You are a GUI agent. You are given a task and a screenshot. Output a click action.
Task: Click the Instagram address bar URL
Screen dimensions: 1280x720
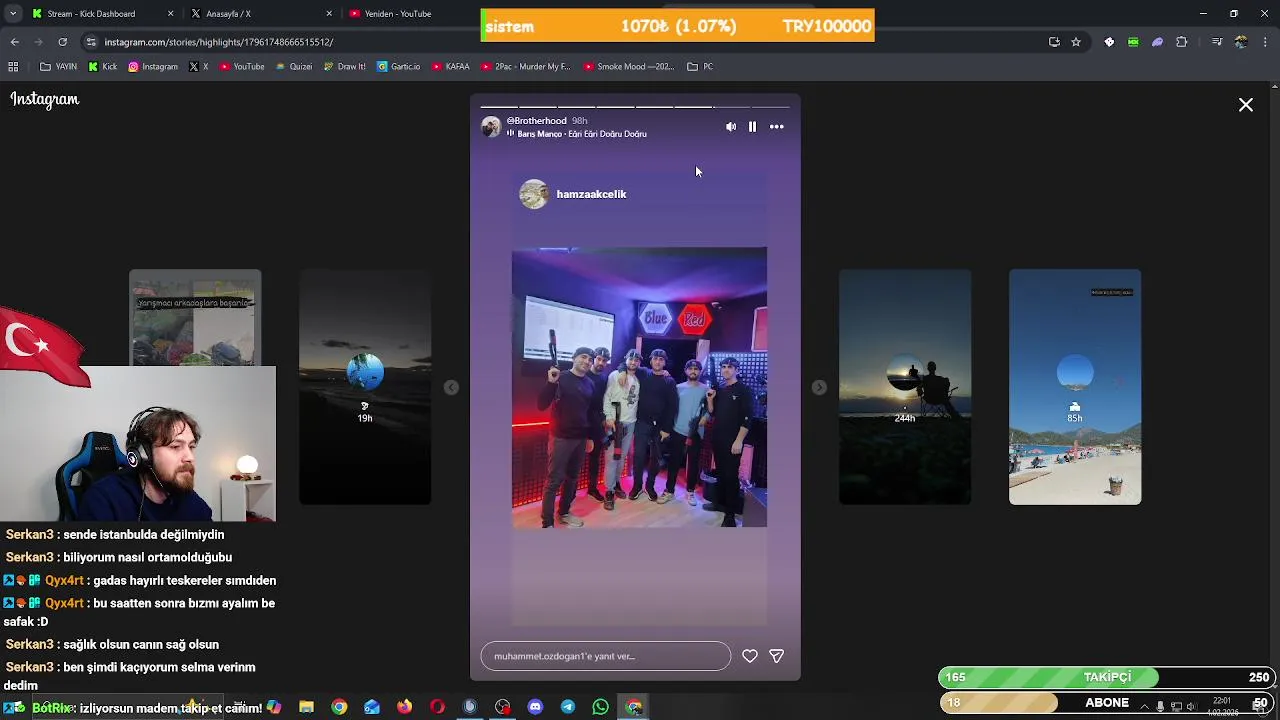tap(219, 42)
